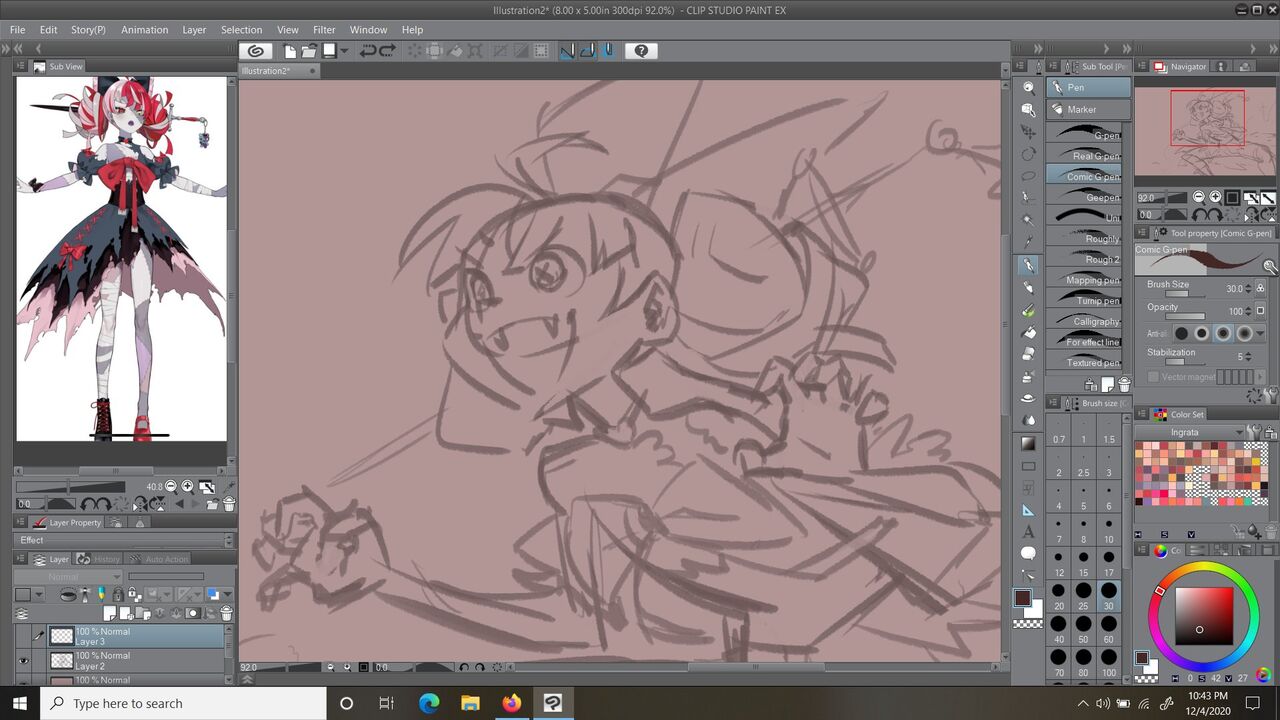Open the File menu
1280x720 pixels.
click(17, 30)
